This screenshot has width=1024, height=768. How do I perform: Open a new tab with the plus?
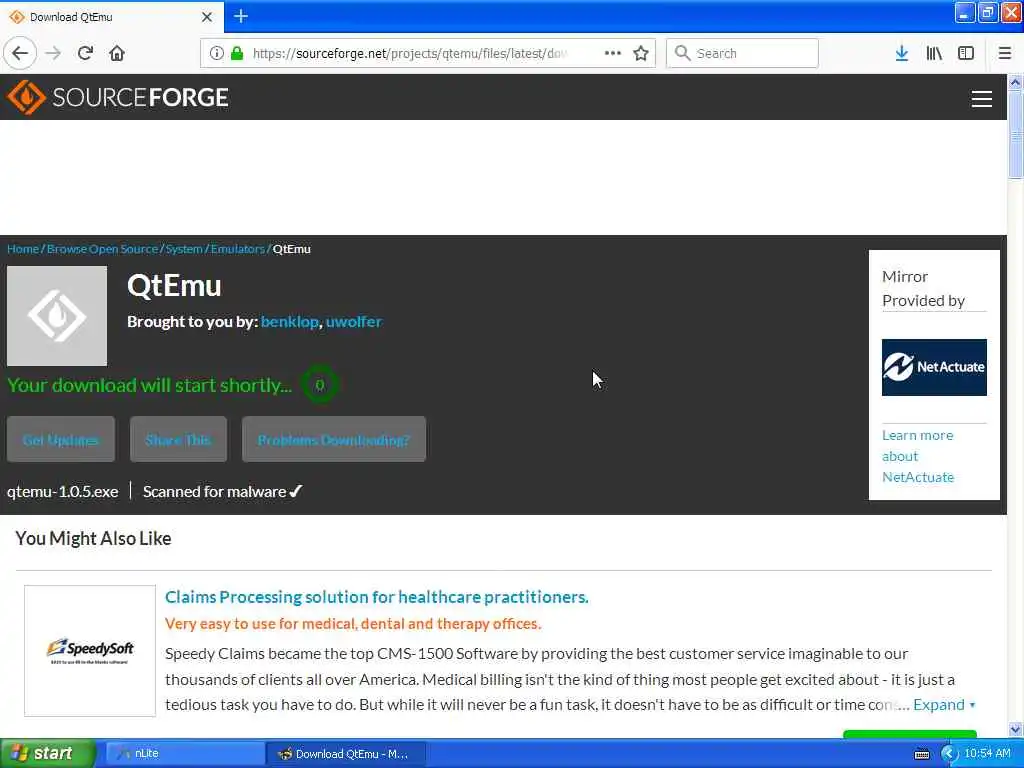241,16
